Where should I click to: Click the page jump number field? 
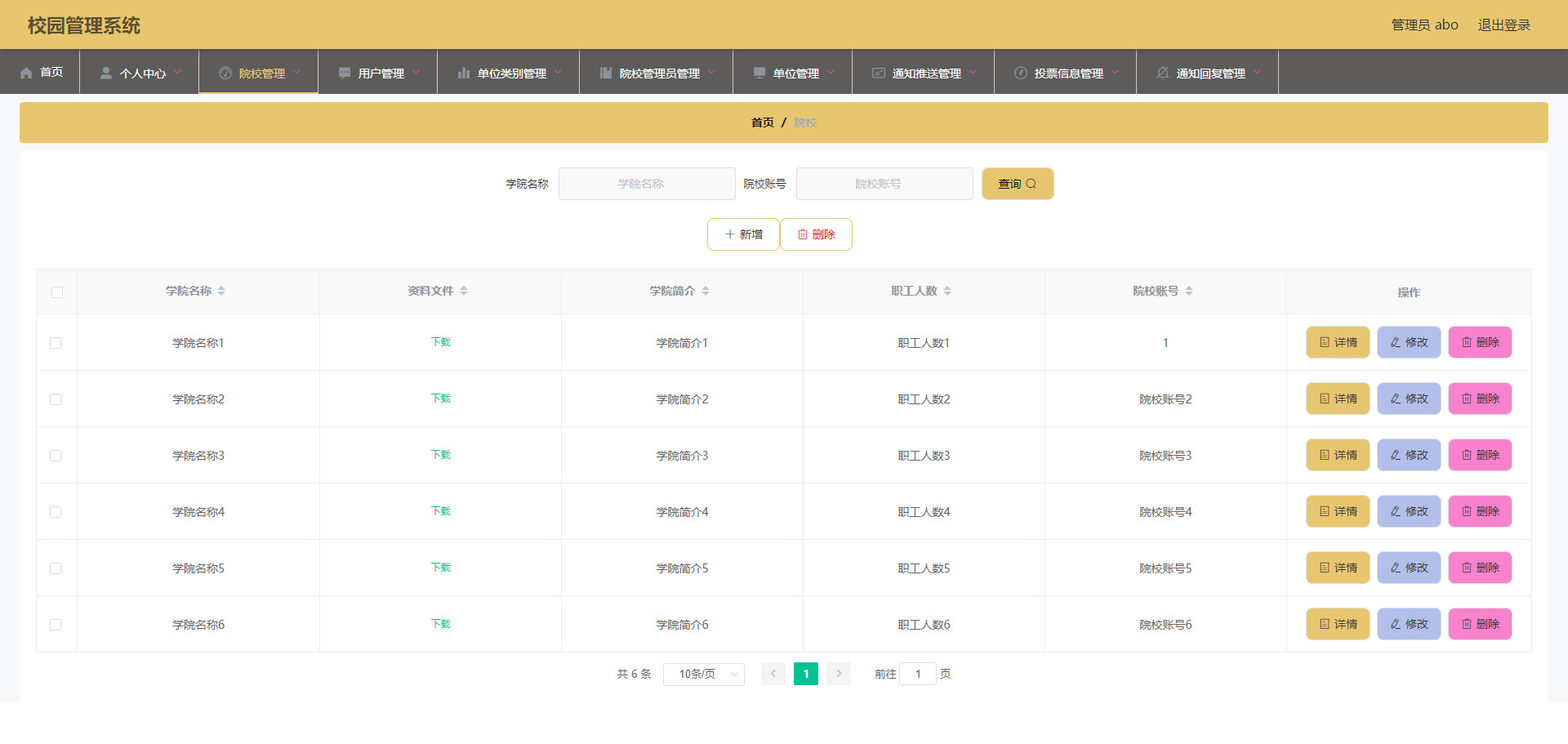[918, 674]
